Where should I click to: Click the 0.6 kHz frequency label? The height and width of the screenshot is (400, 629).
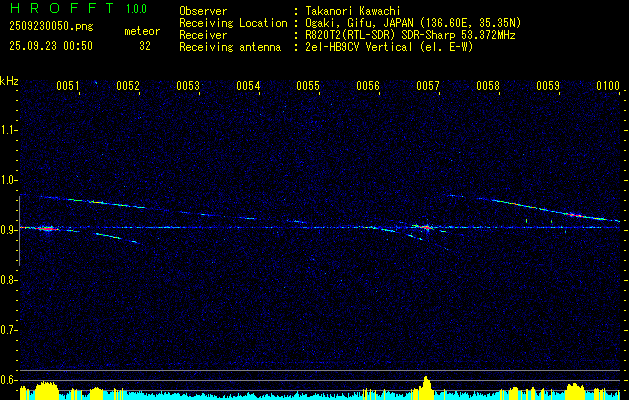(7, 380)
